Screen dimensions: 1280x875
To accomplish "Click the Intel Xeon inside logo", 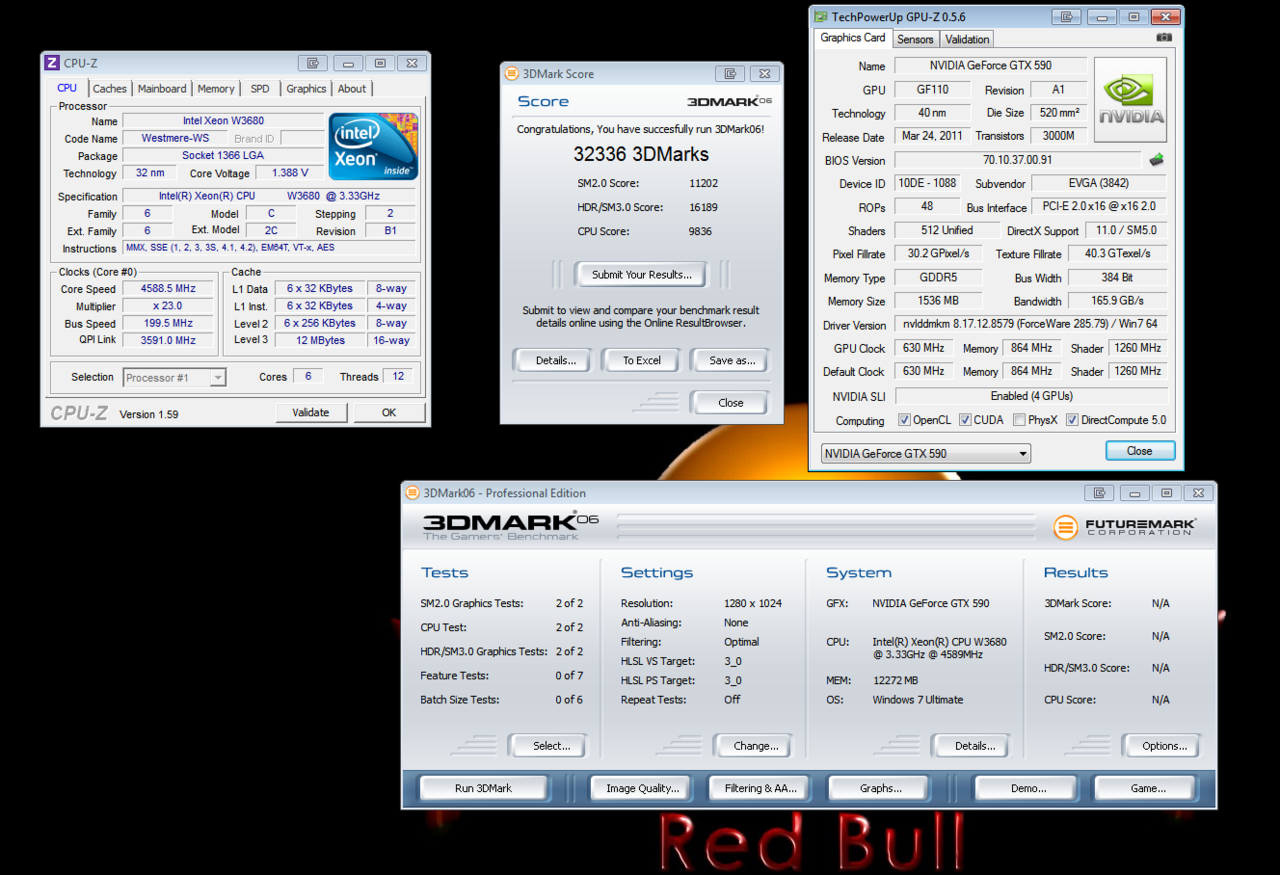I will pyautogui.click(x=373, y=146).
